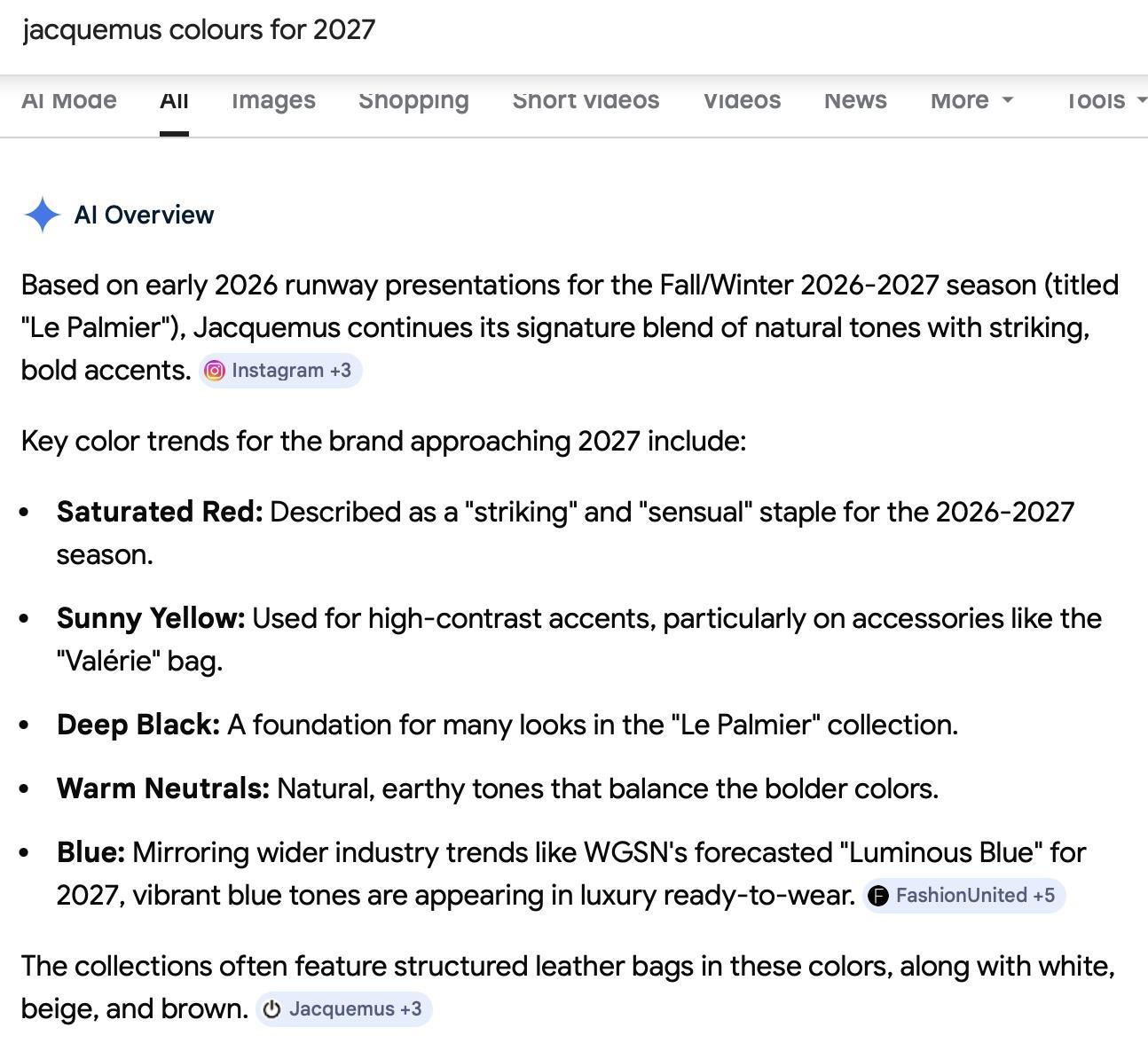The image size is (1148, 1043).
Task: Open the Shopping tab
Action: click(413, 100)
